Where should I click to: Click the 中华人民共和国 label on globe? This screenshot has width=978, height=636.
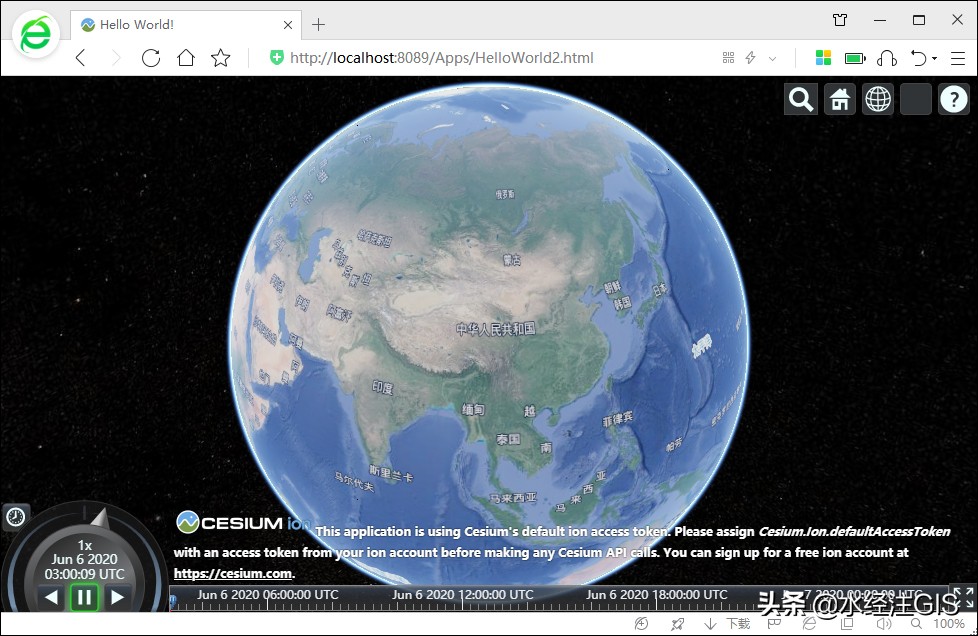click(x=495, y=329)
